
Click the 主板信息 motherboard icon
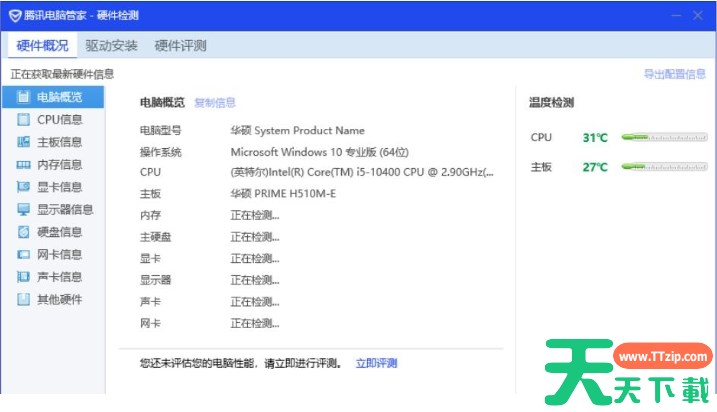tap(23, 142)
